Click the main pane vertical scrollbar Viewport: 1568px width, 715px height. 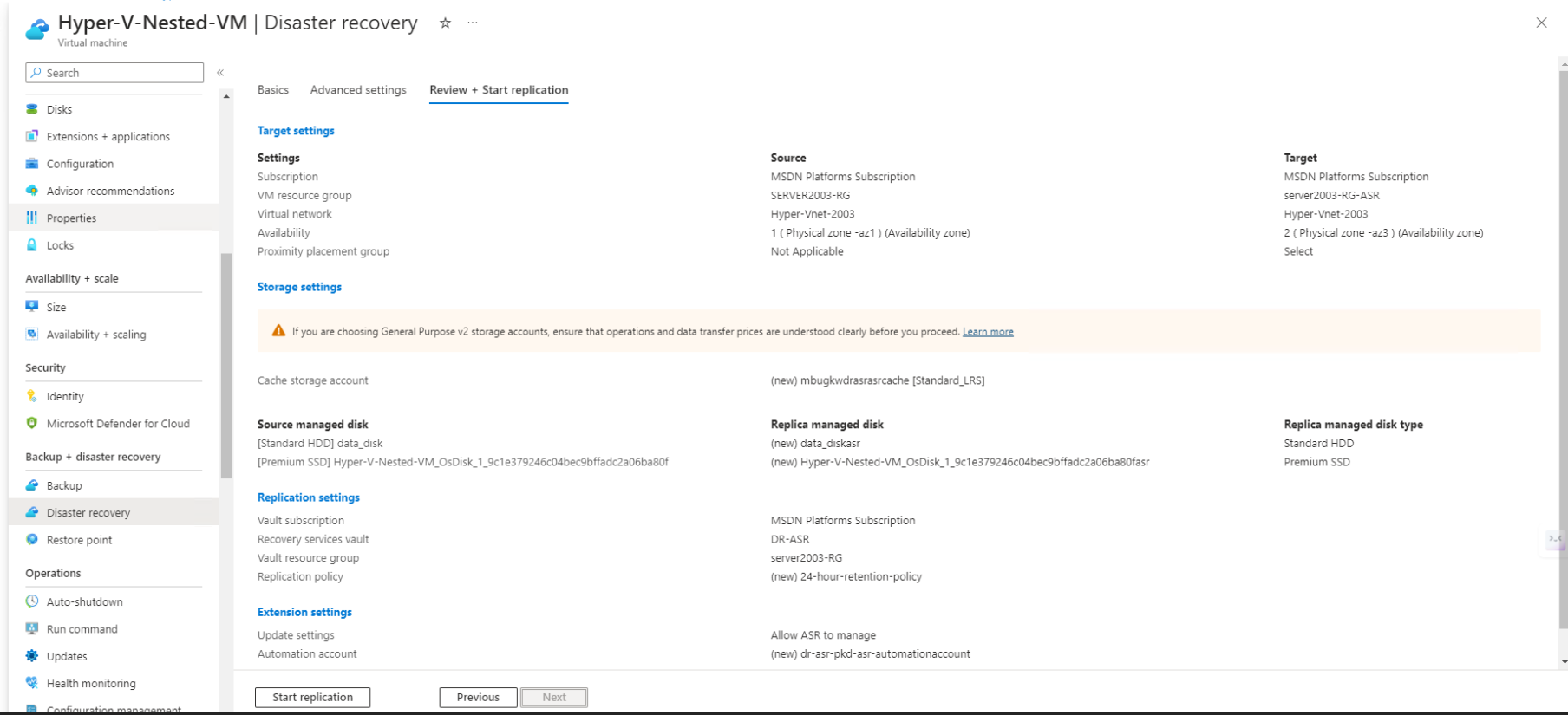(x=1563, y=348)
